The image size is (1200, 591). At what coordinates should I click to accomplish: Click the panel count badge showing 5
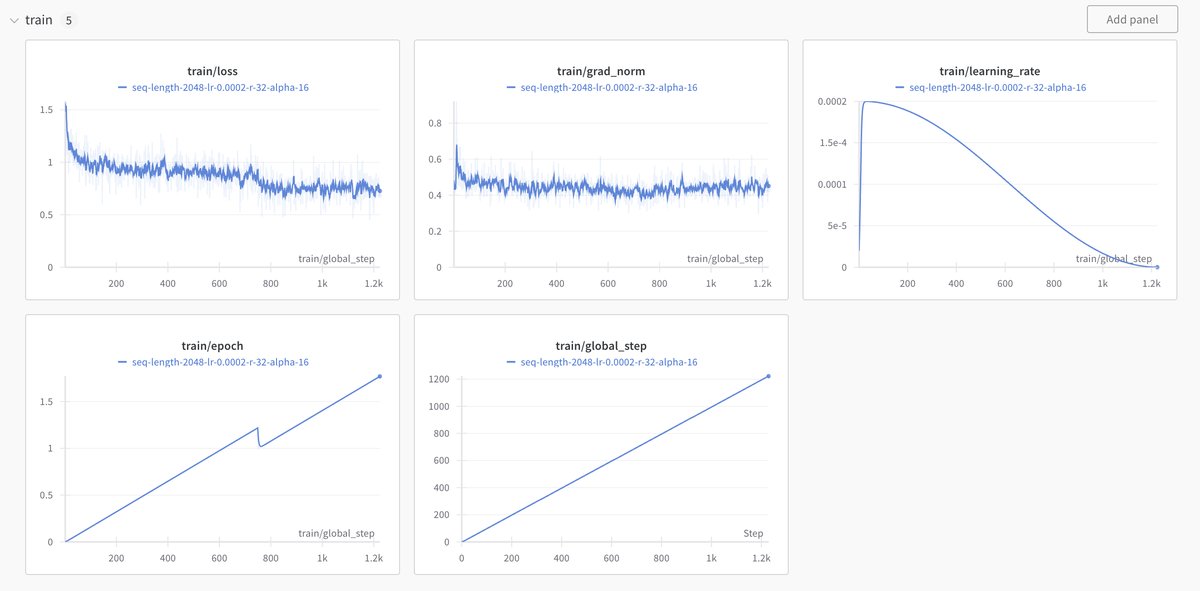(x=68, y=20)
